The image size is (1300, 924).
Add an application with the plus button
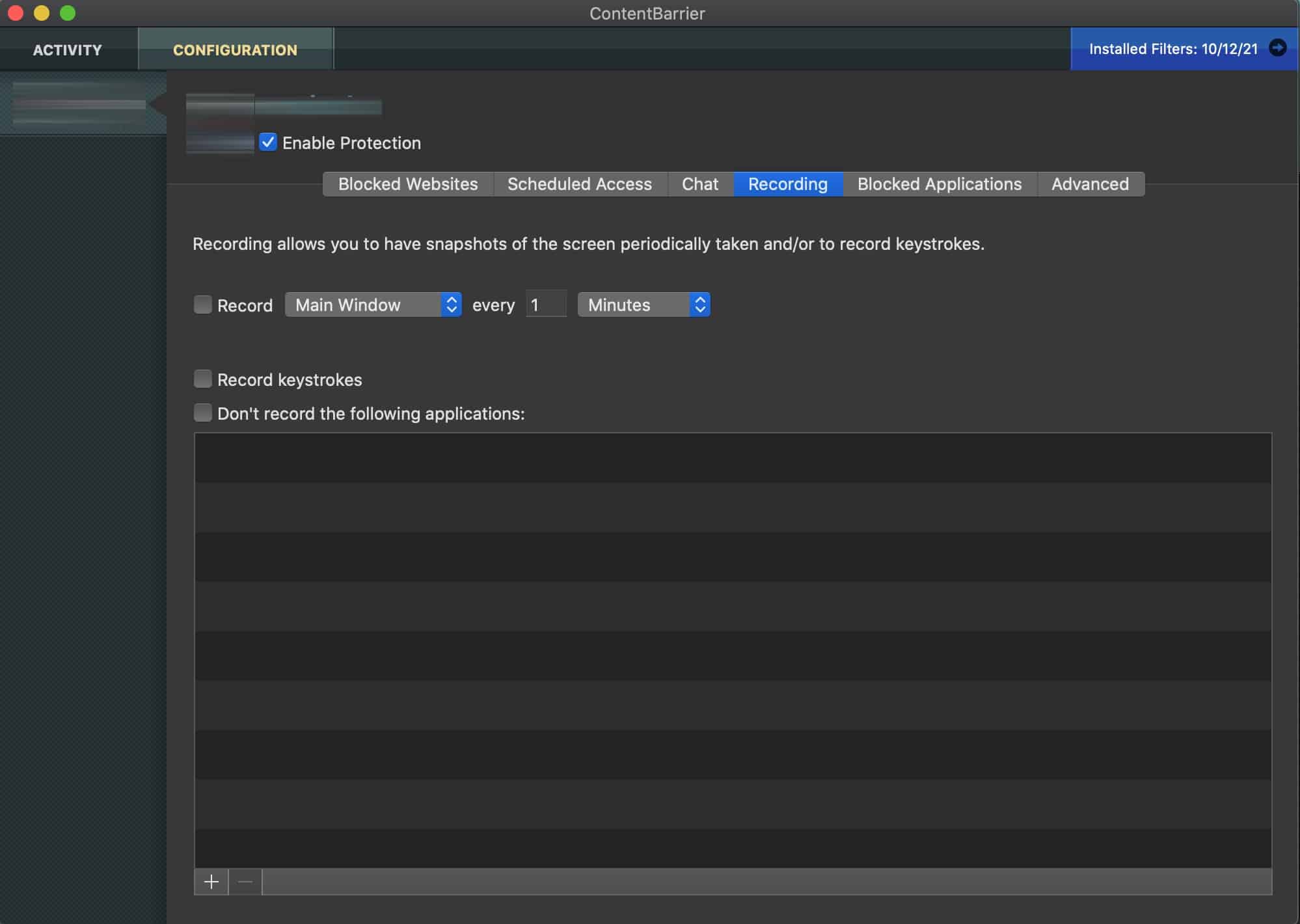click(211, 882)
